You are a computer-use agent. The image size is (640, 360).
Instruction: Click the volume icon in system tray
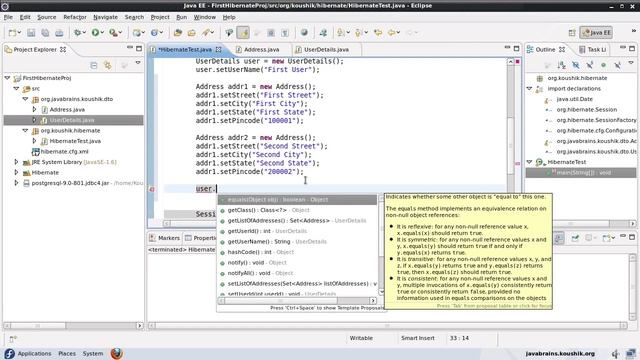pos(615,353)
